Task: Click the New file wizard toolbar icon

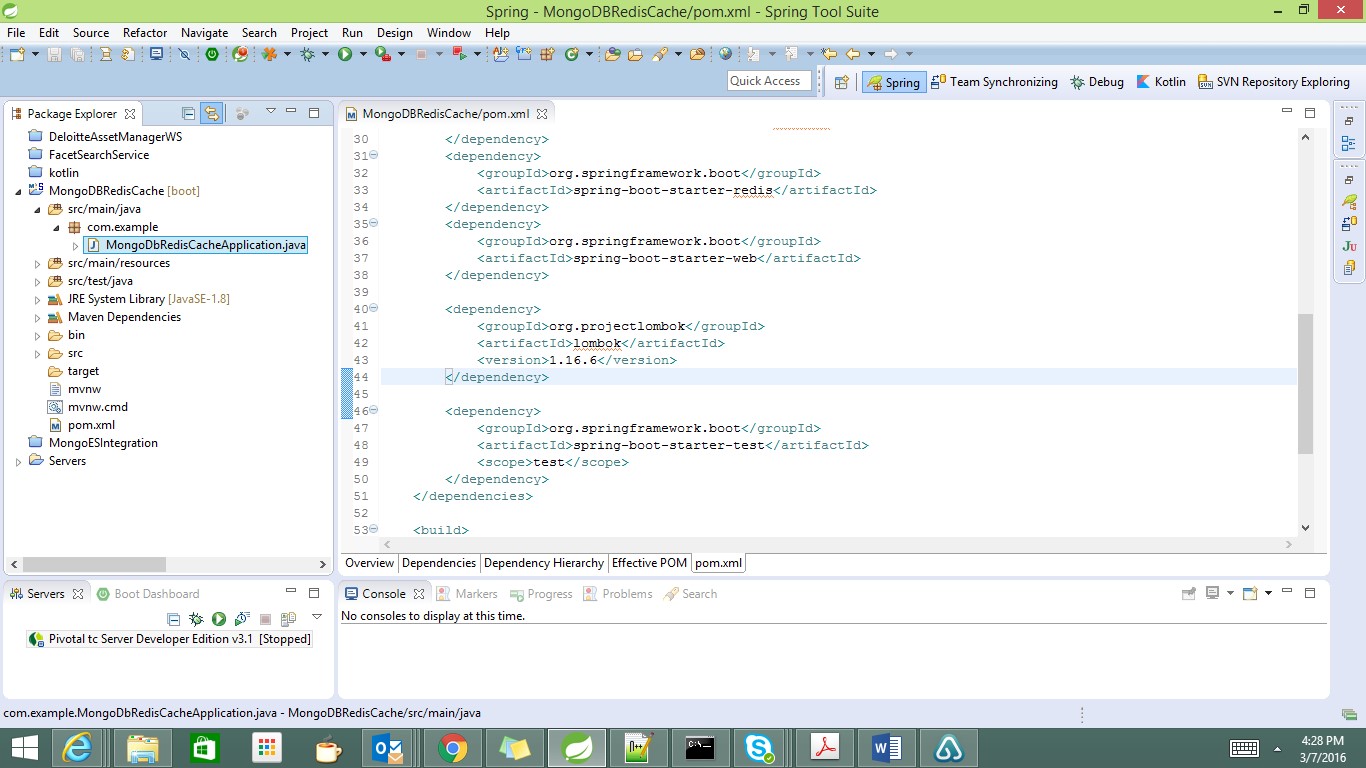Action: [x=18, y=54]
